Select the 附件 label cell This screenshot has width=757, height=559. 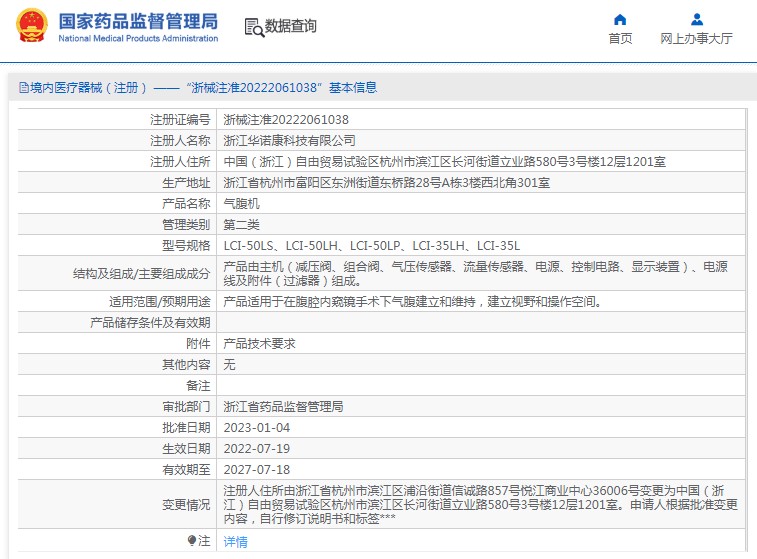(198, 344)
